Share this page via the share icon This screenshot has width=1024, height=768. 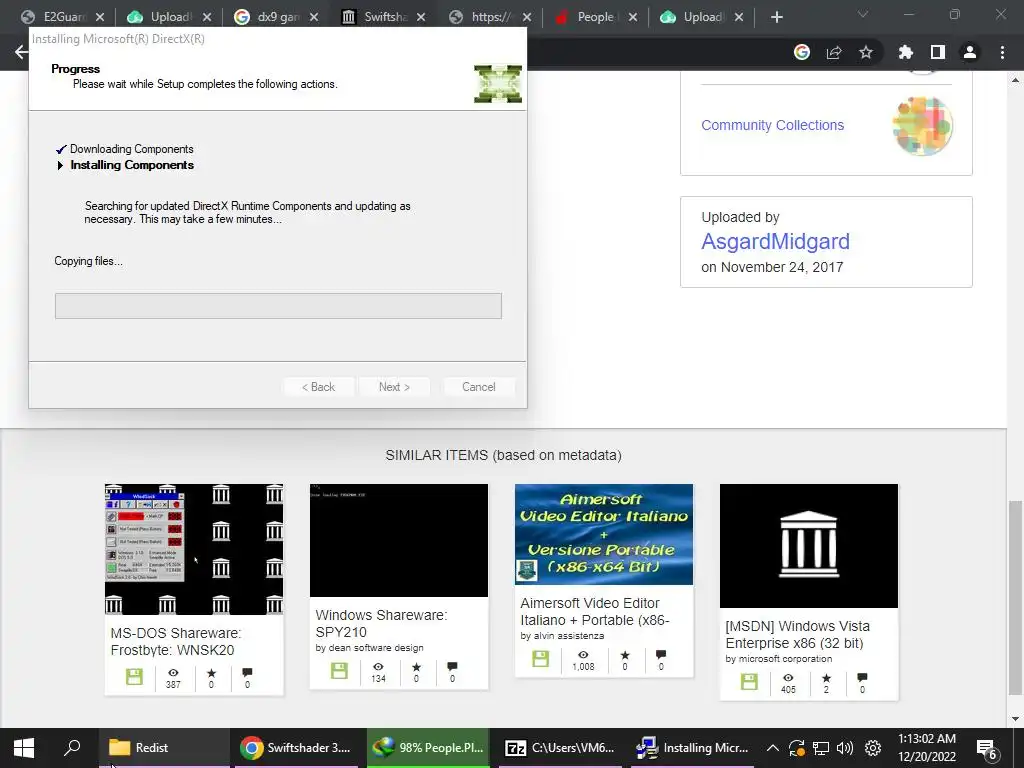[834, 52]
